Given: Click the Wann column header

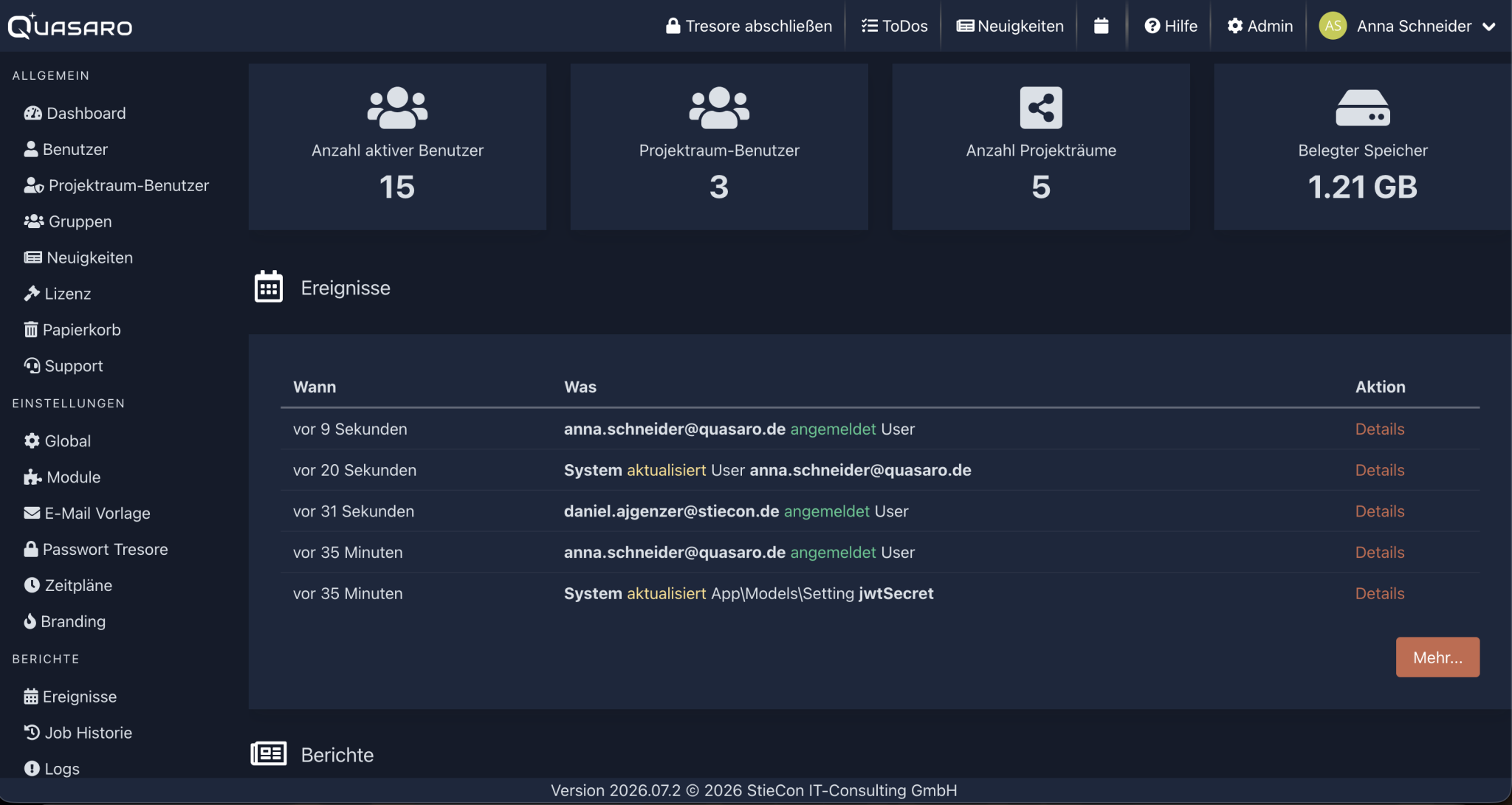Looking at the screenshot, I should [315, 387].
